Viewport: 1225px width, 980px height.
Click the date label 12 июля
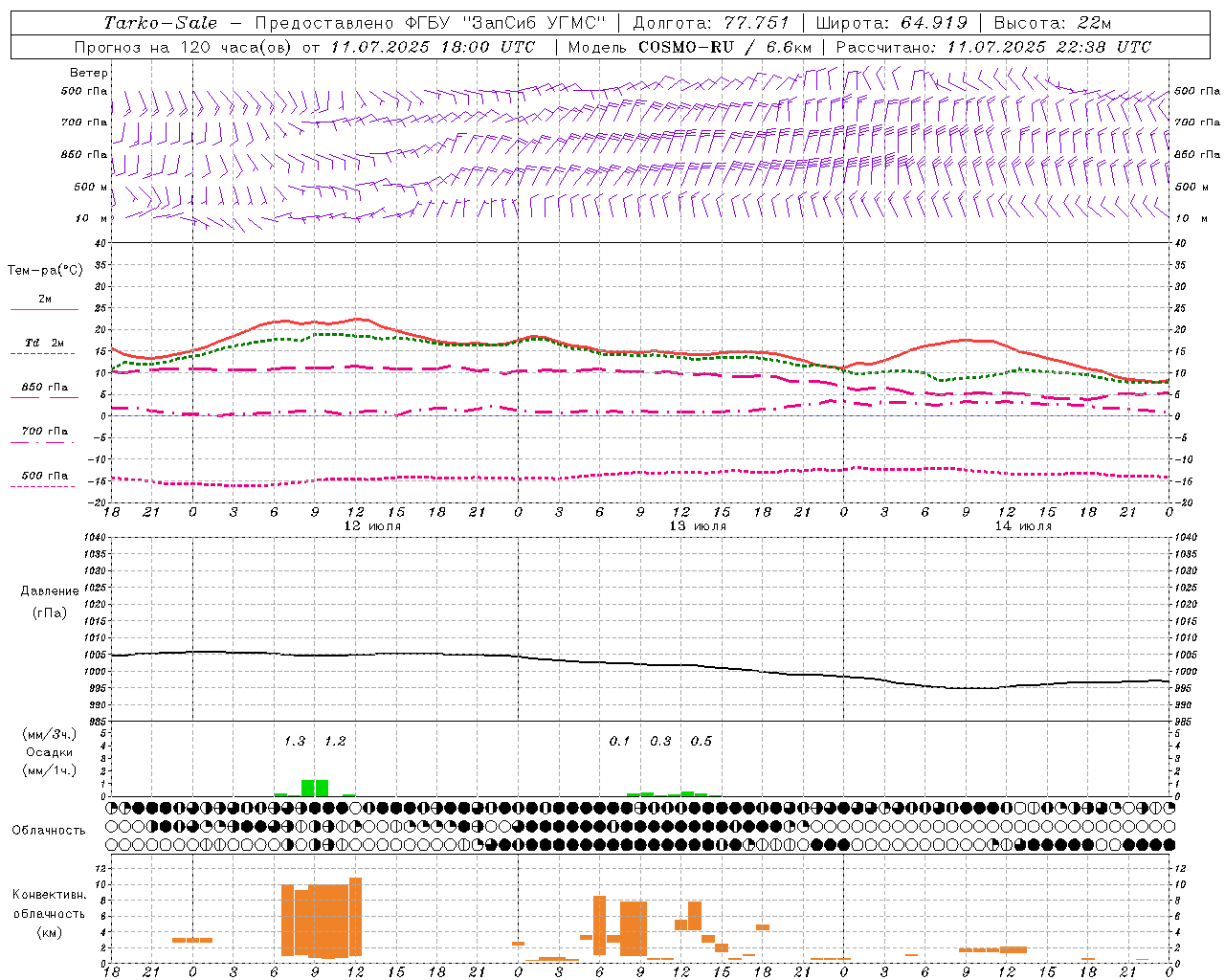[x=372, y=526]
